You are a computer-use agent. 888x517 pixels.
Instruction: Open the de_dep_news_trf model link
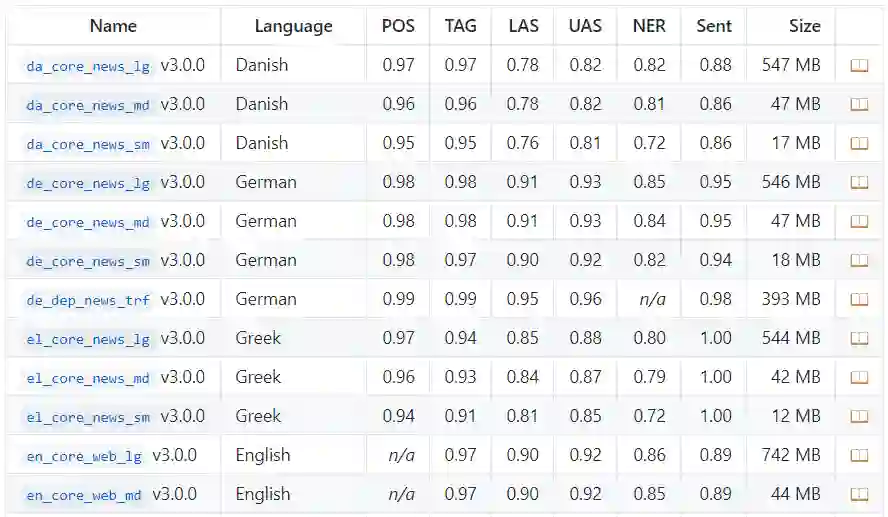(88, 300)
